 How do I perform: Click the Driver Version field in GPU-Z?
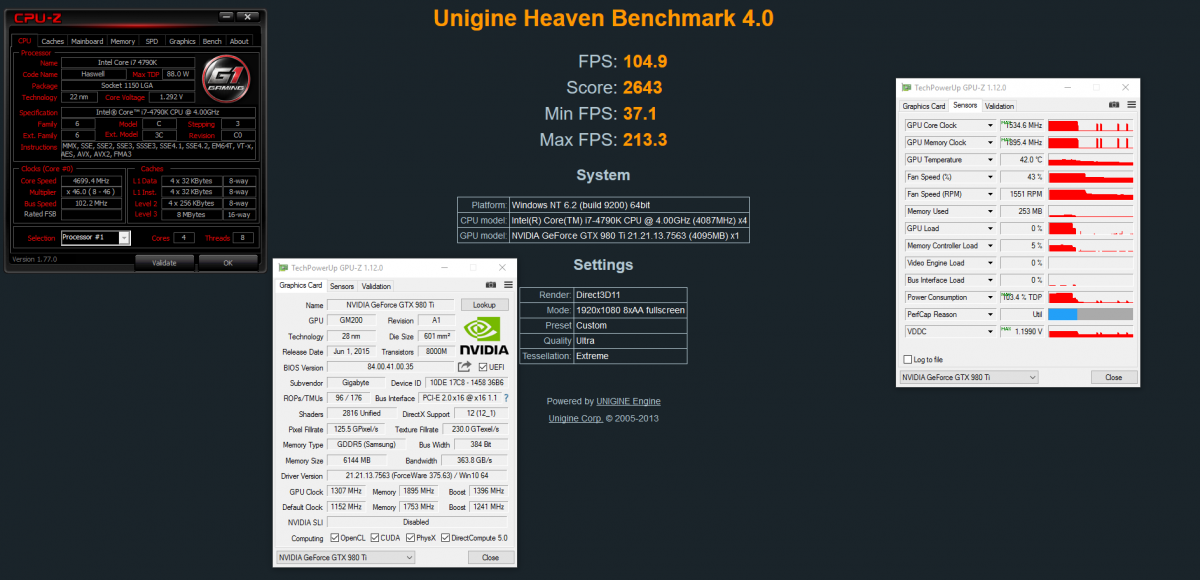point(419,476)
